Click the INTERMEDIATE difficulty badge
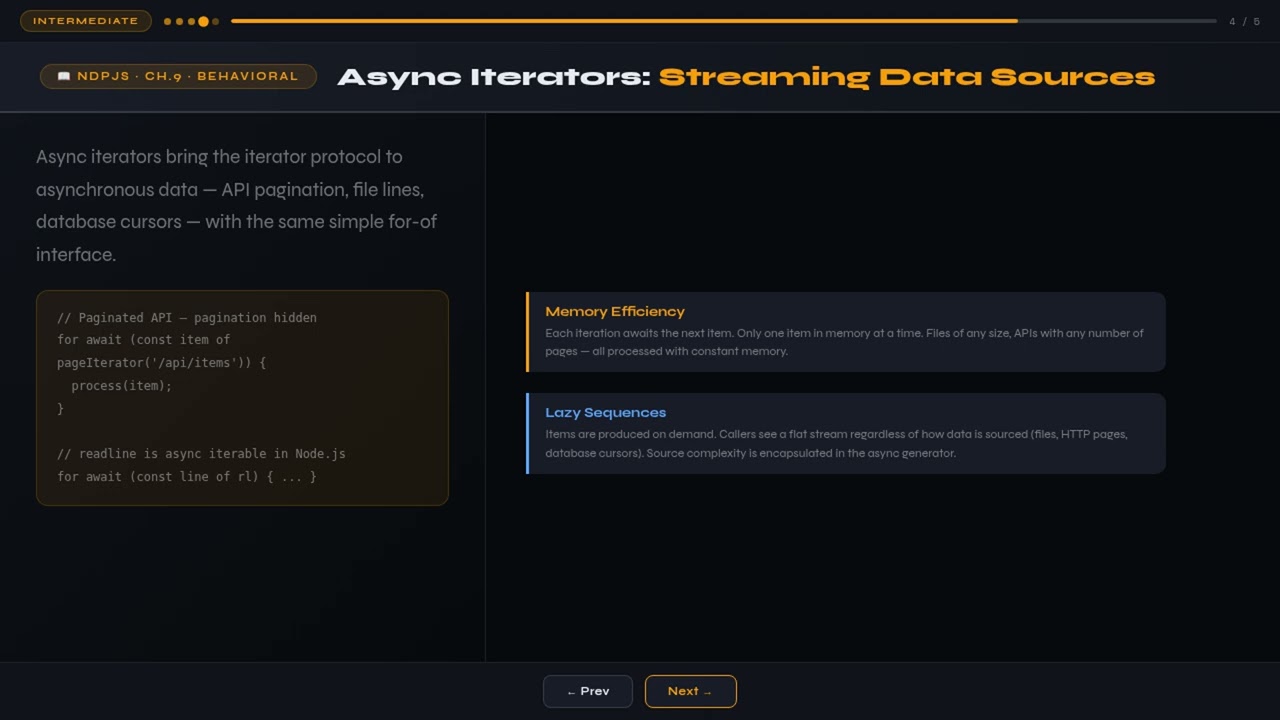 point(86,21)
